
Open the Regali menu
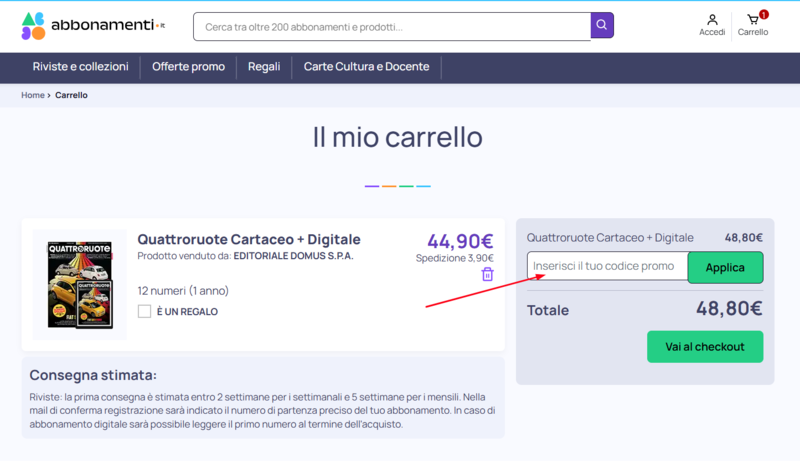coord(264,67)
